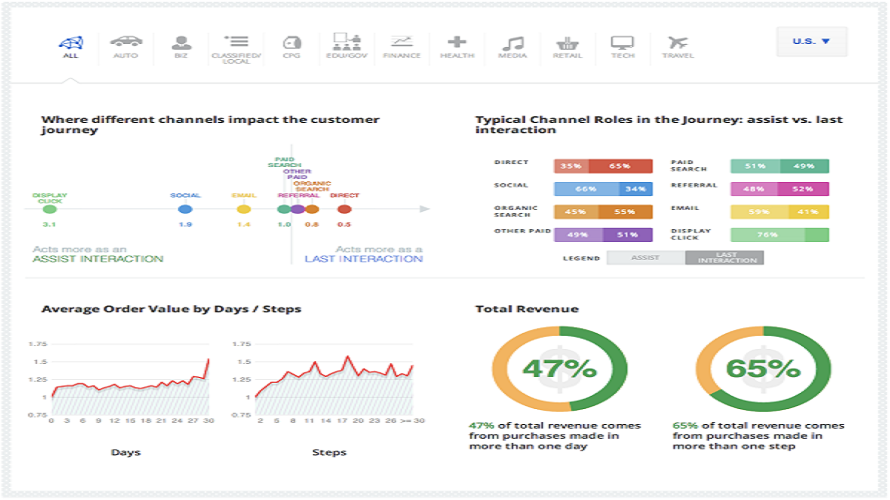Toggle the LAST INTERACTION legend button

[x=724, y=258]
